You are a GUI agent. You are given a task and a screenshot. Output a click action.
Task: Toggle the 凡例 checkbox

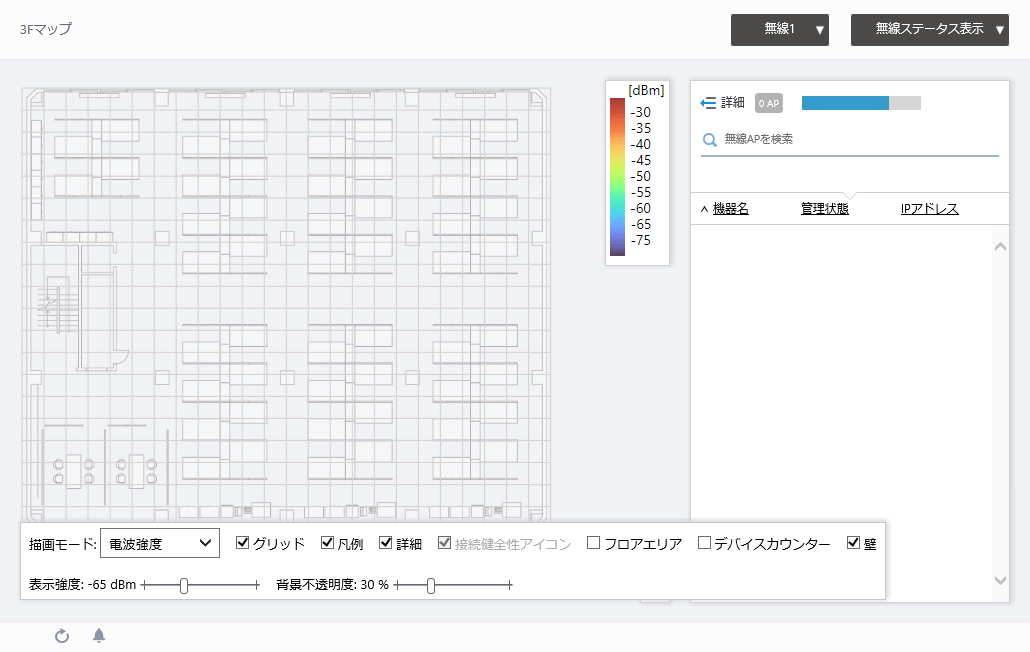(x=327, y=542)
